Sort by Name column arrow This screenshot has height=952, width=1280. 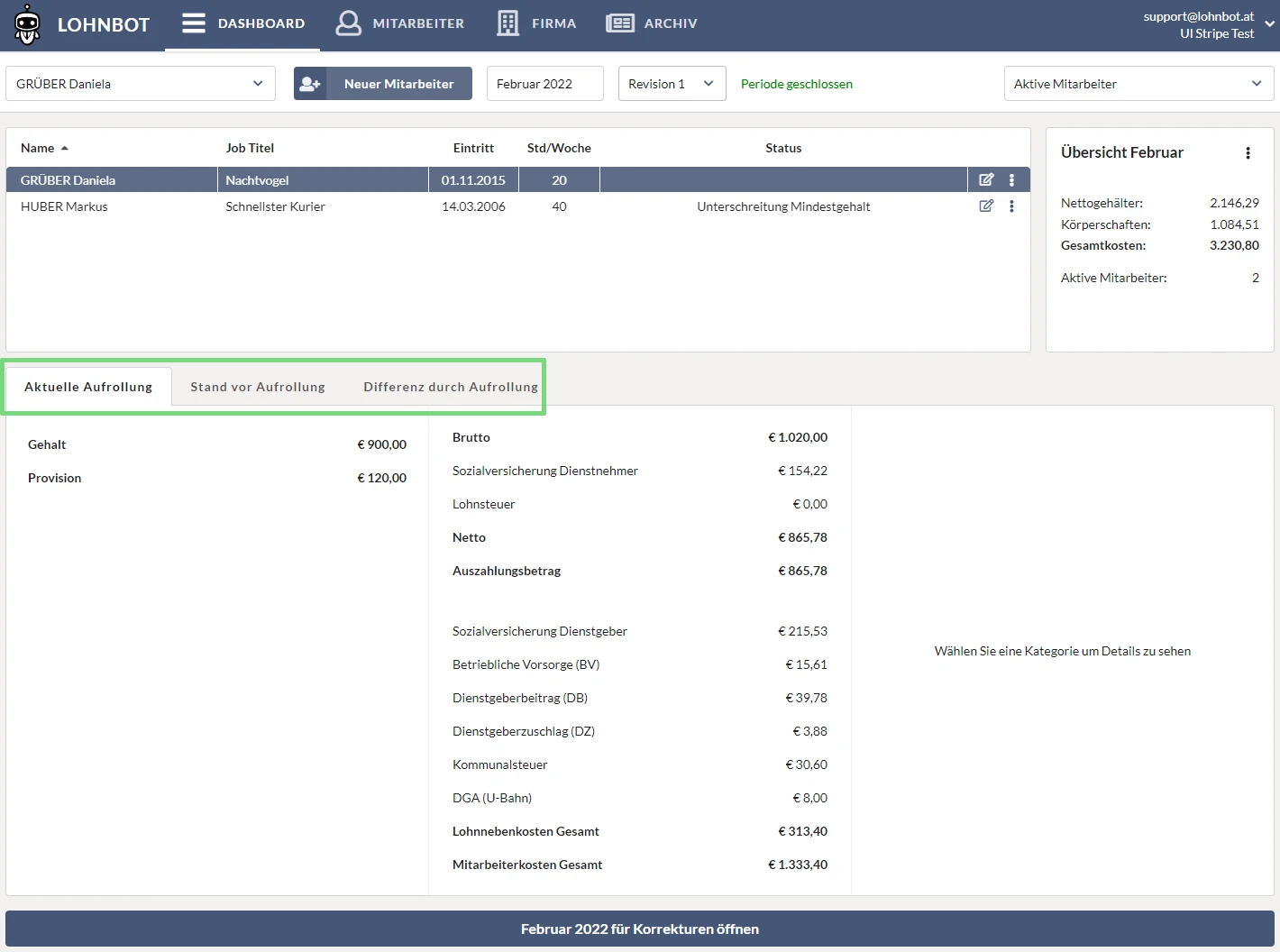pyautogui.click(x=65, y=148)
